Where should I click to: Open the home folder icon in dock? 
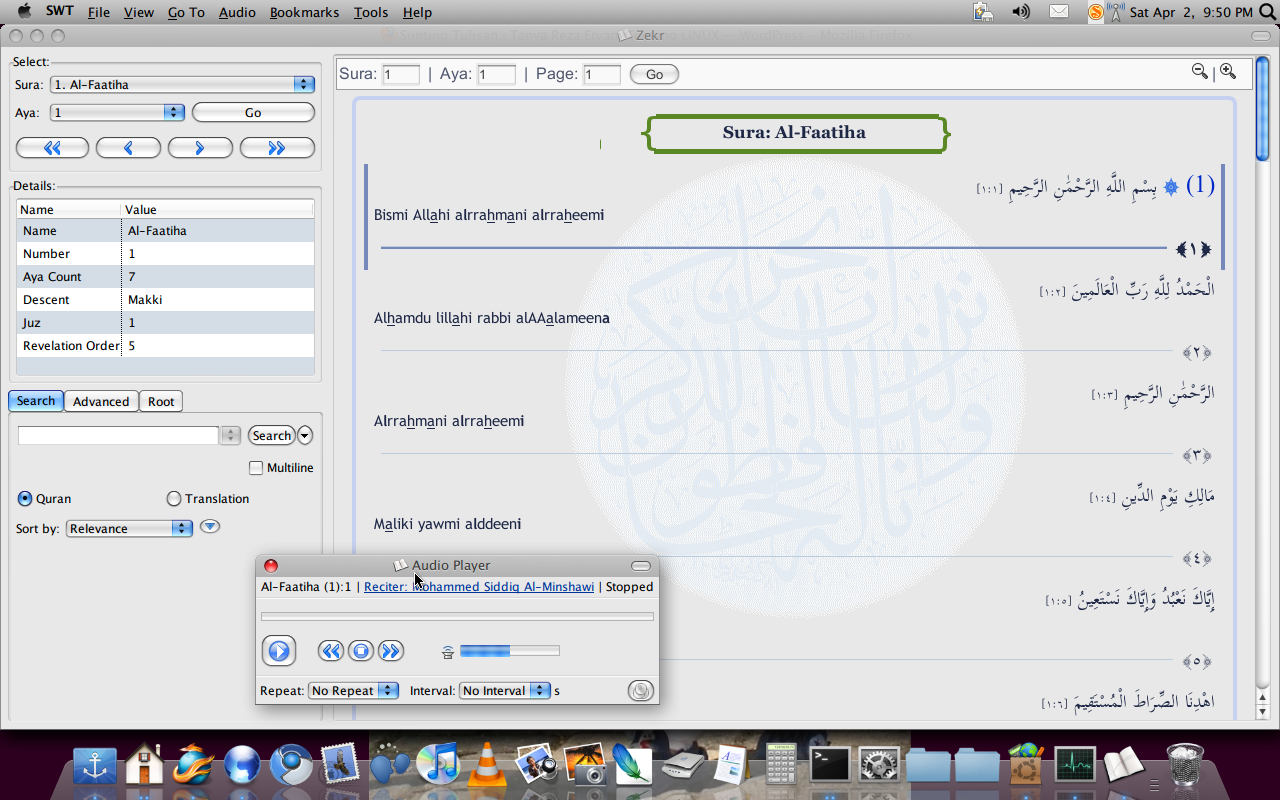pos(145,765)
